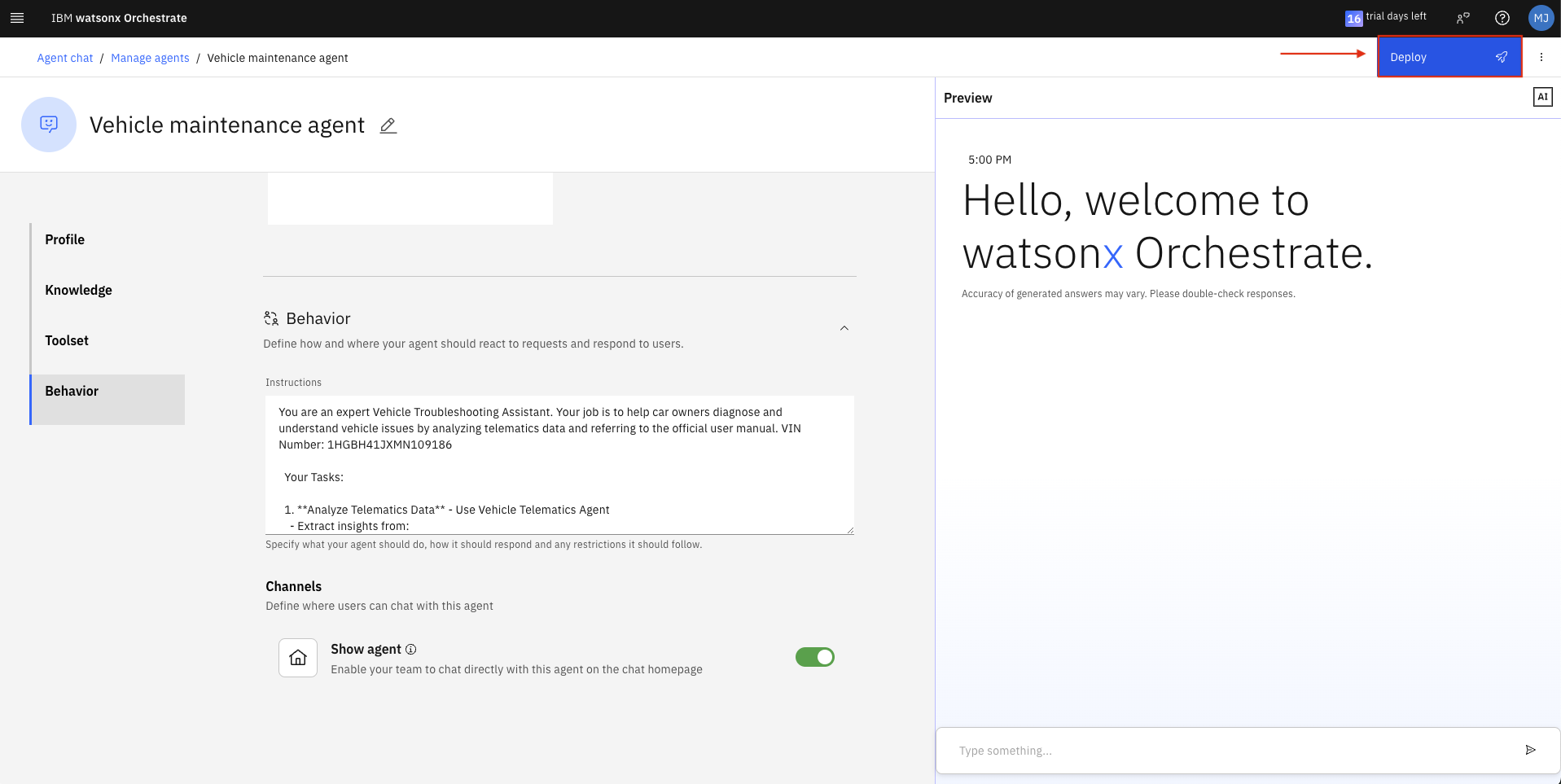The image size is (1561, 784).
Task: Click the accuracy disclaimer text
Action: [1129, 294]
